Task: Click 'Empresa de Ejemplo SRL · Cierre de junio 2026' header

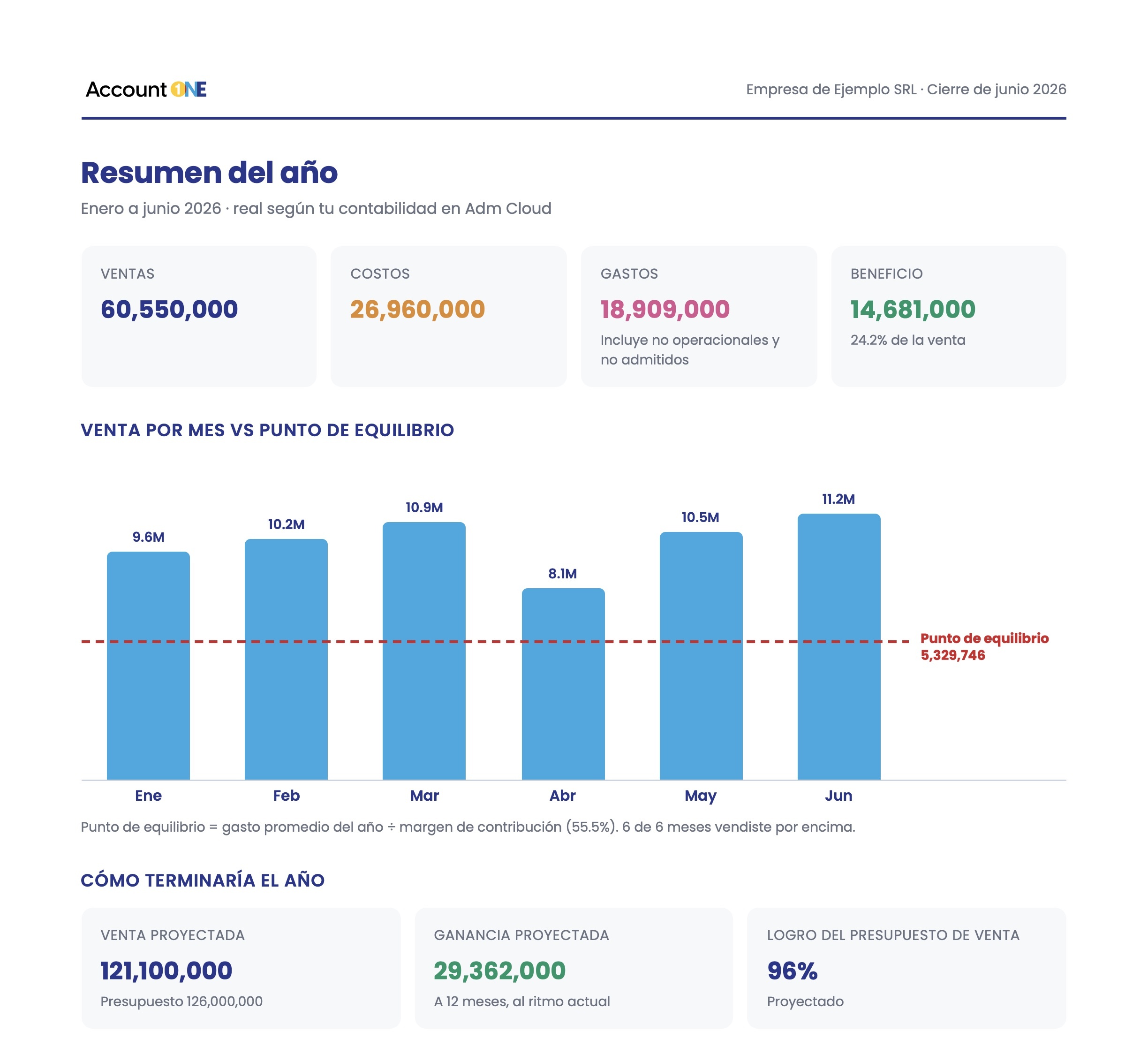Action: 906,90
